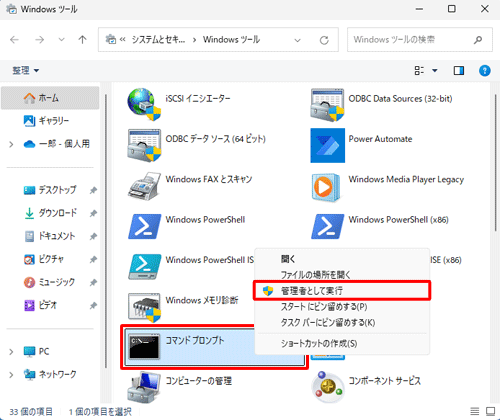Screen dimensions: 500x420
Task: Click the 1 個の項目を選択 status text
Action: [100, 412]
